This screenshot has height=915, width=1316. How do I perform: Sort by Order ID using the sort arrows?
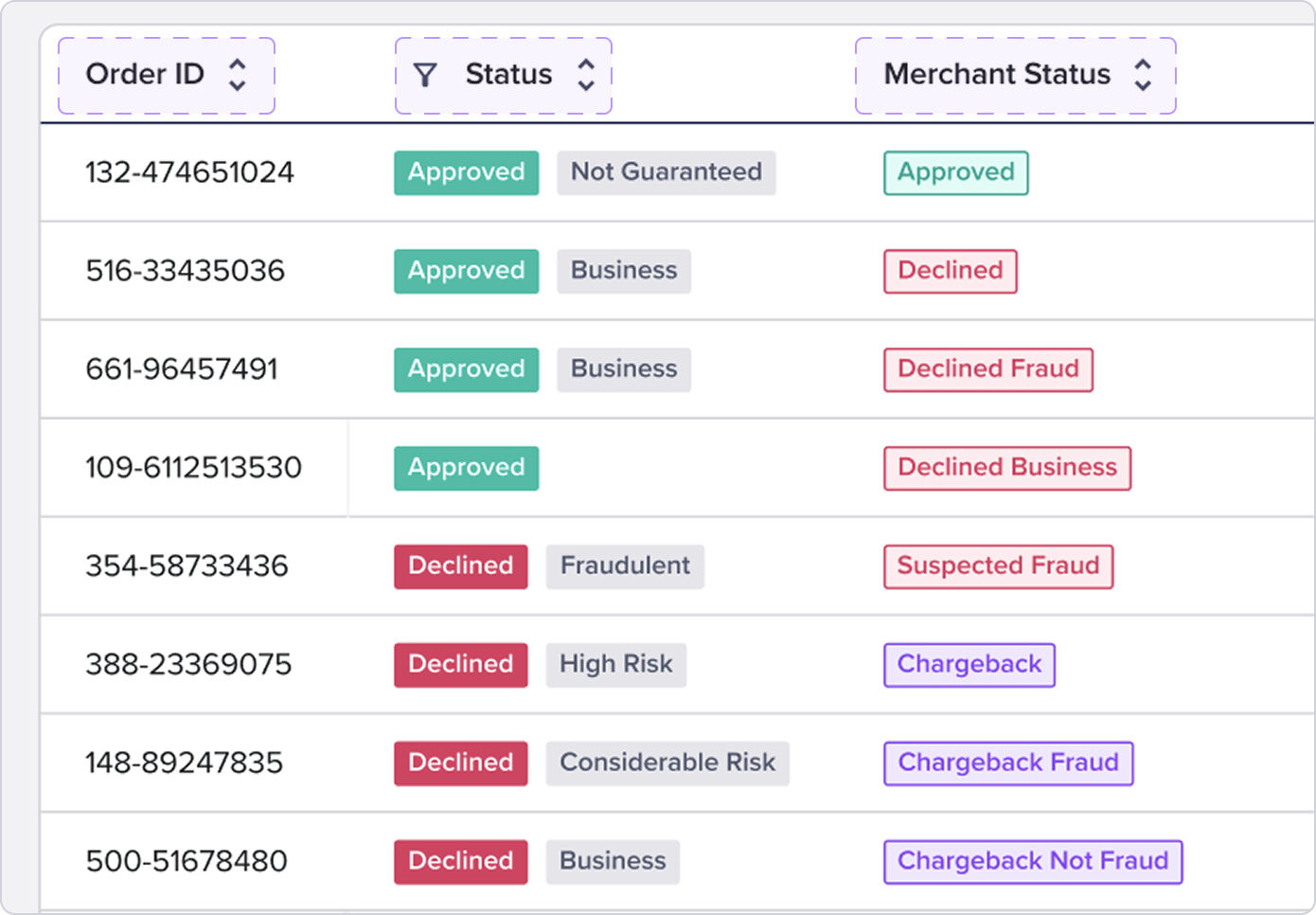tap(238, 75)
